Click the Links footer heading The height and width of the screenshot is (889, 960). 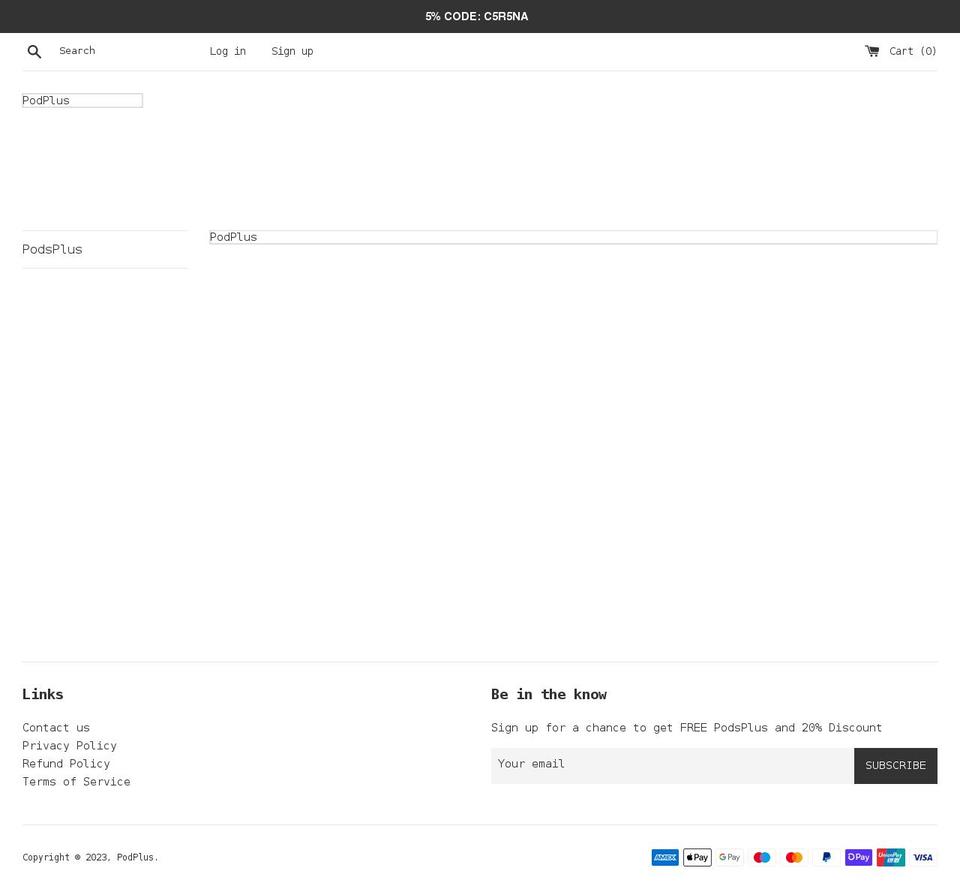click(43, 694)
